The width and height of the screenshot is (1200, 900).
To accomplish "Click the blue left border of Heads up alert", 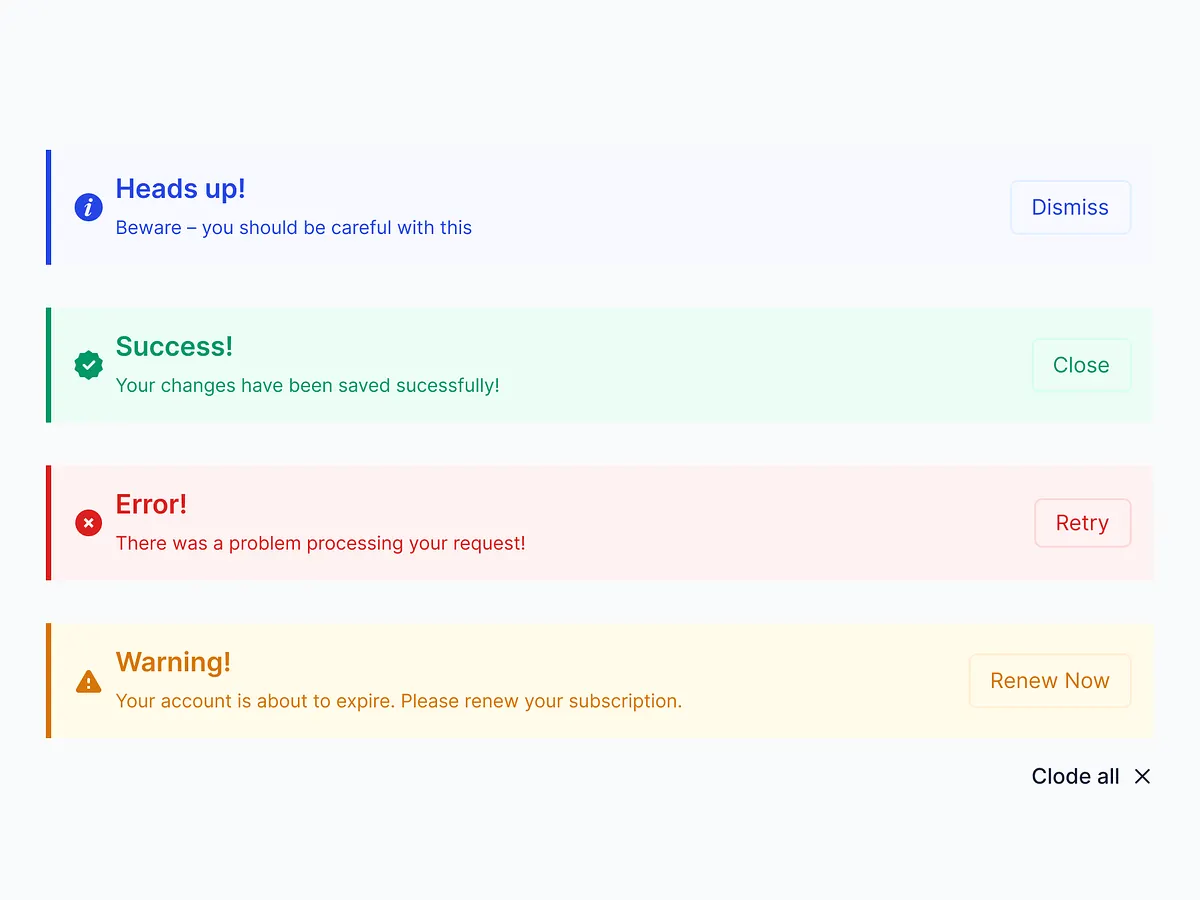I will [47, 207].
